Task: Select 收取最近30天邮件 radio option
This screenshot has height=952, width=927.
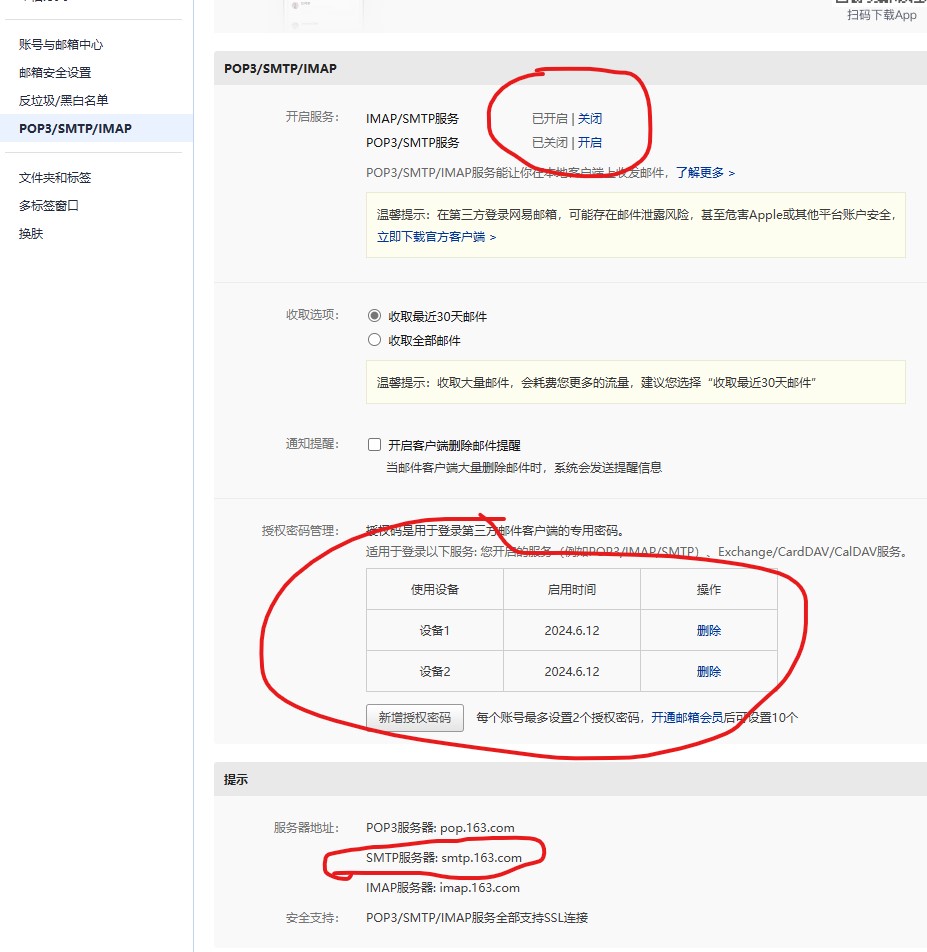Action: coord(375,316)
